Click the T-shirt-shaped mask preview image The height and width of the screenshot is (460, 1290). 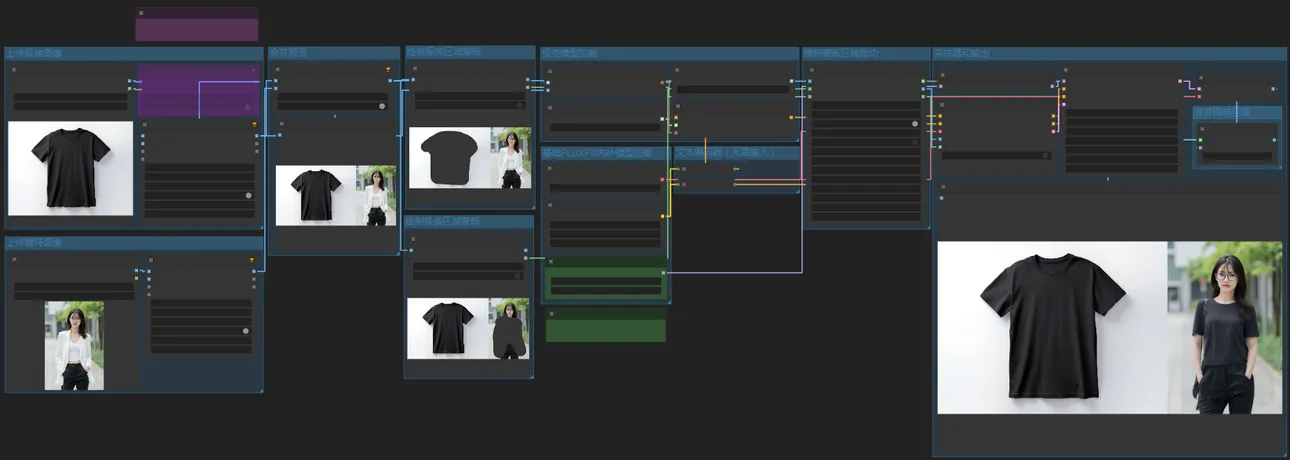click(x=449, y=157)
